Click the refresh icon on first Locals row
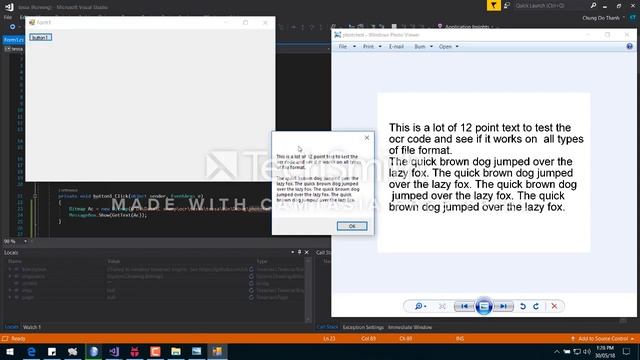 (251, 269)
